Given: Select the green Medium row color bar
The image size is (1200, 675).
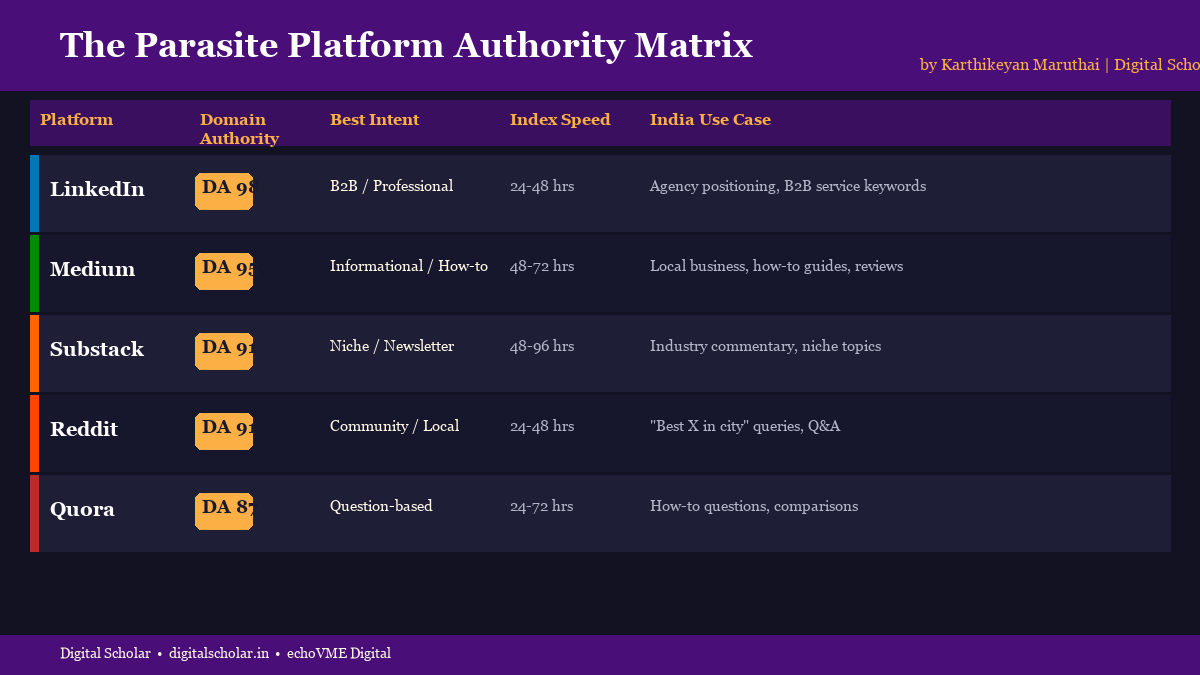Looking at the screenshot, I should [35, 273].
